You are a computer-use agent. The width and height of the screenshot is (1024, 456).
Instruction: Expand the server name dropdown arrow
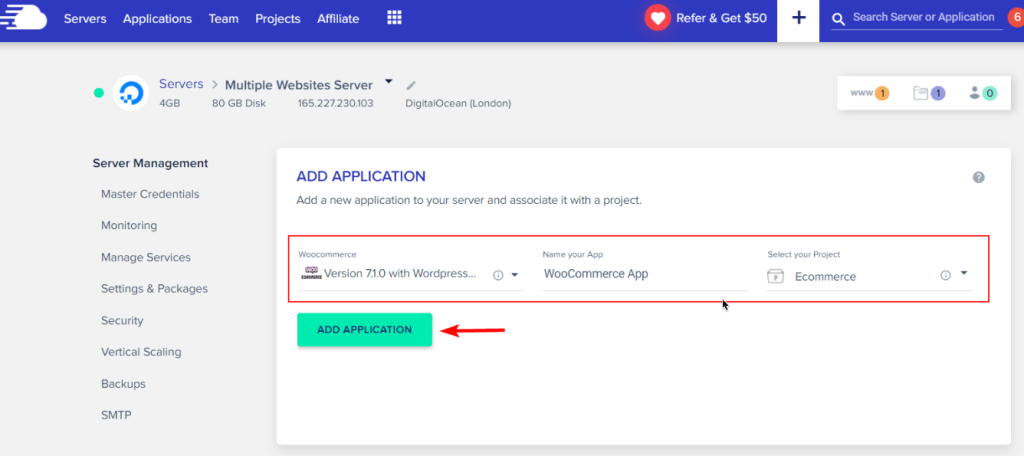[x=389, y=82]
